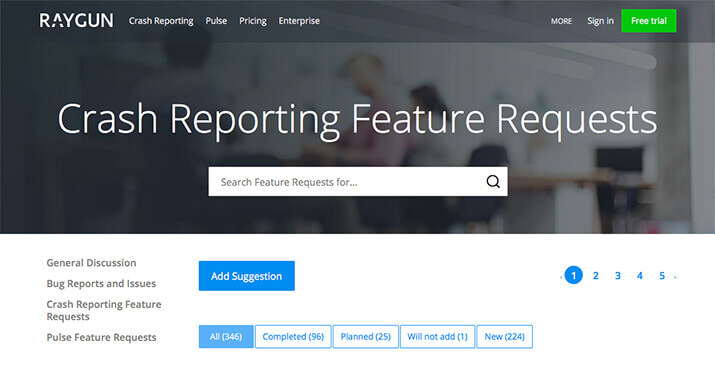Focus the Search Feature Requests field
Screen dimensions: 715x369
point(358,182)
